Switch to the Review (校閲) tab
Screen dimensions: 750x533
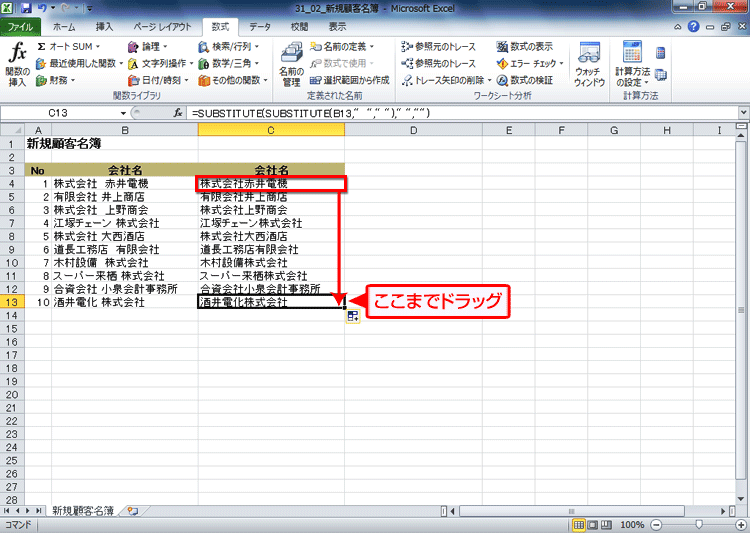click(x=299, y=27)
